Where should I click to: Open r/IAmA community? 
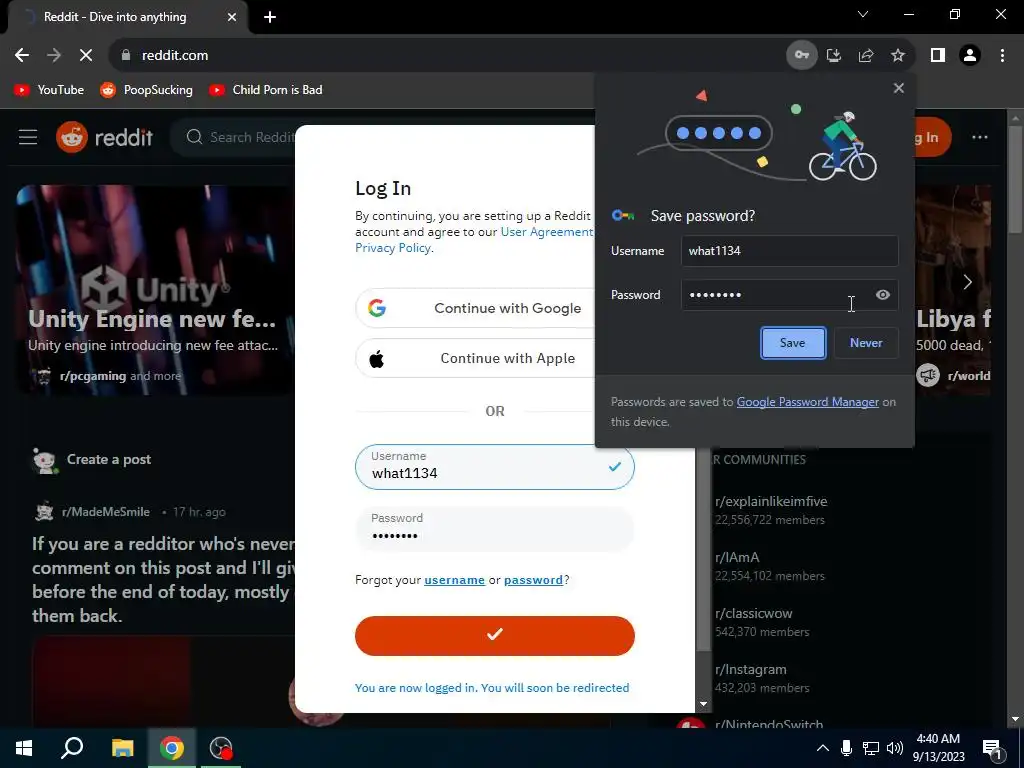[737, 558]
